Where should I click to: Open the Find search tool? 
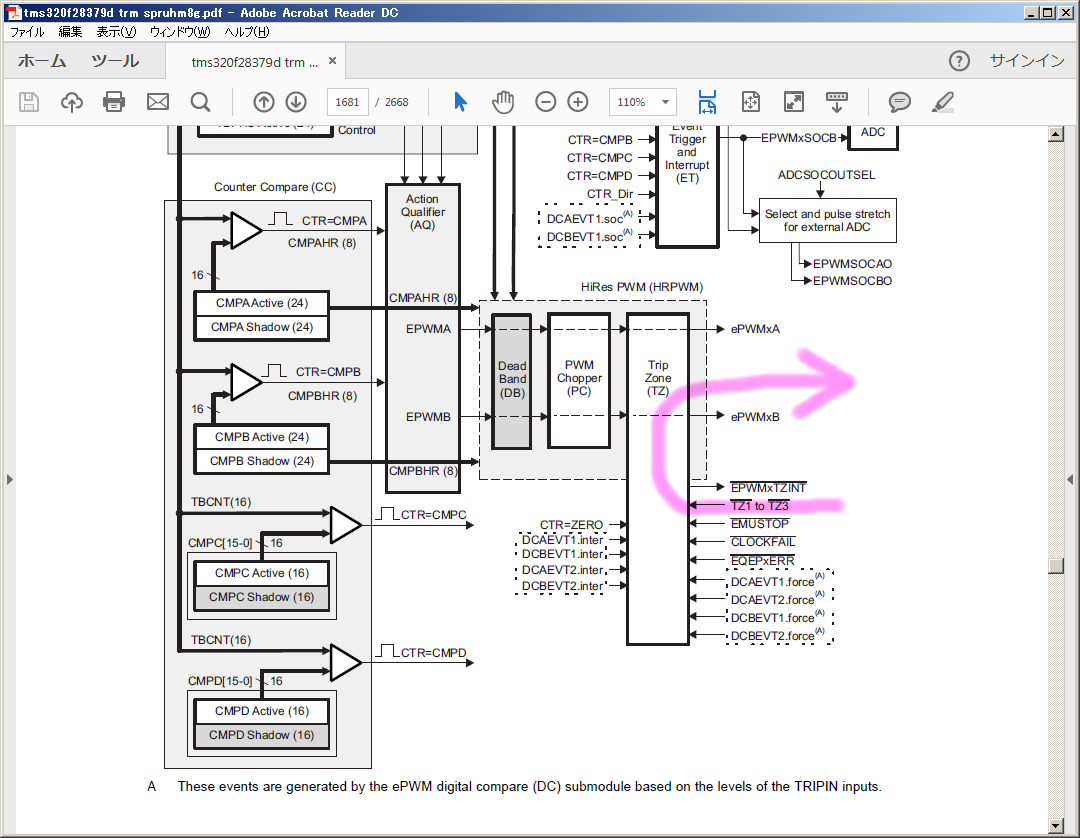[x=199, y=101]
